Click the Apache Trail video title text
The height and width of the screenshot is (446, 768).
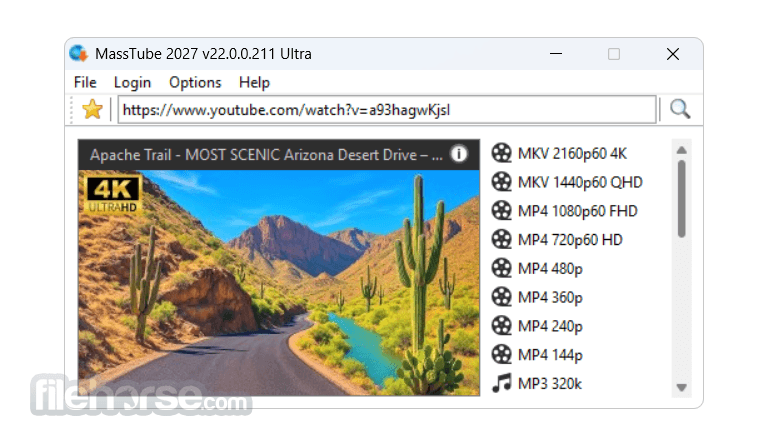(266, 155)
